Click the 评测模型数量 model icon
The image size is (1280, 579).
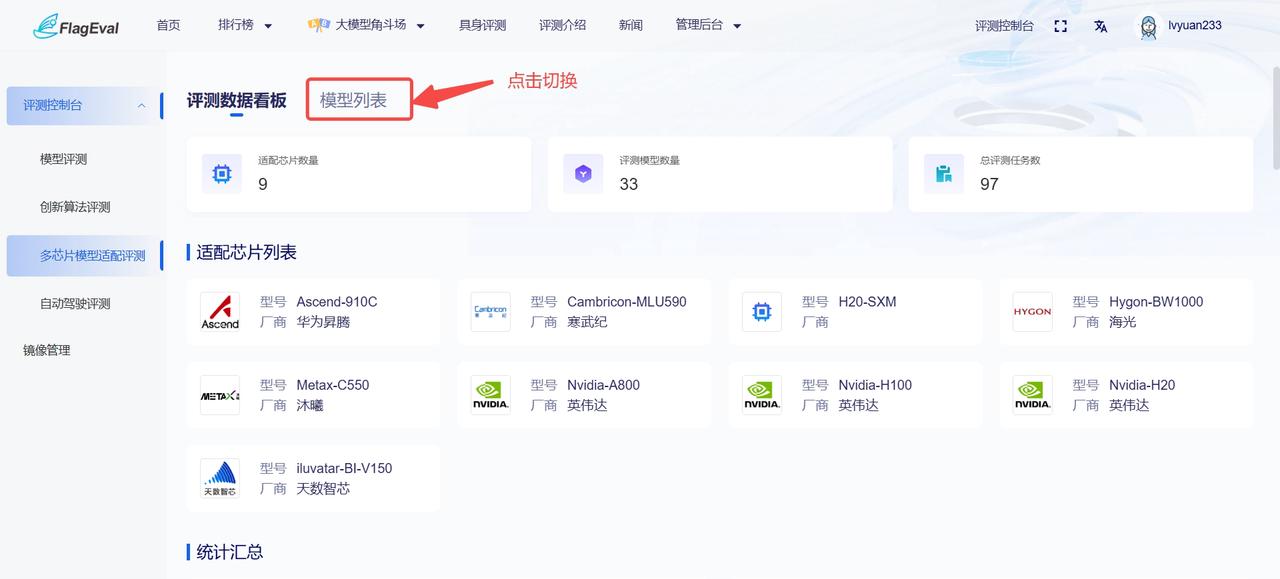(x=583, y=174)
